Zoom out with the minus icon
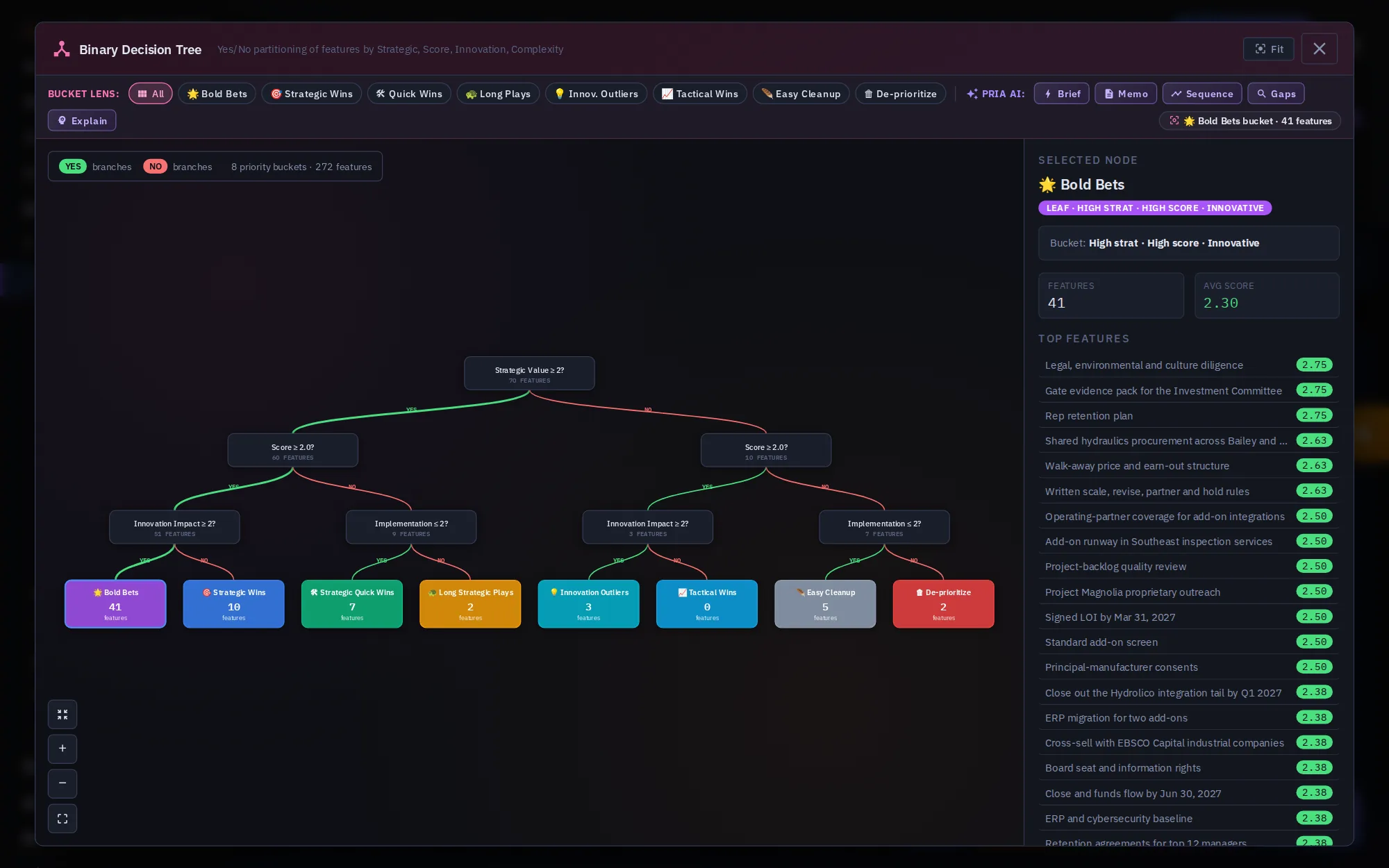Image resolution: width=1389 pixels, height=868 pixels. (63, 783)
